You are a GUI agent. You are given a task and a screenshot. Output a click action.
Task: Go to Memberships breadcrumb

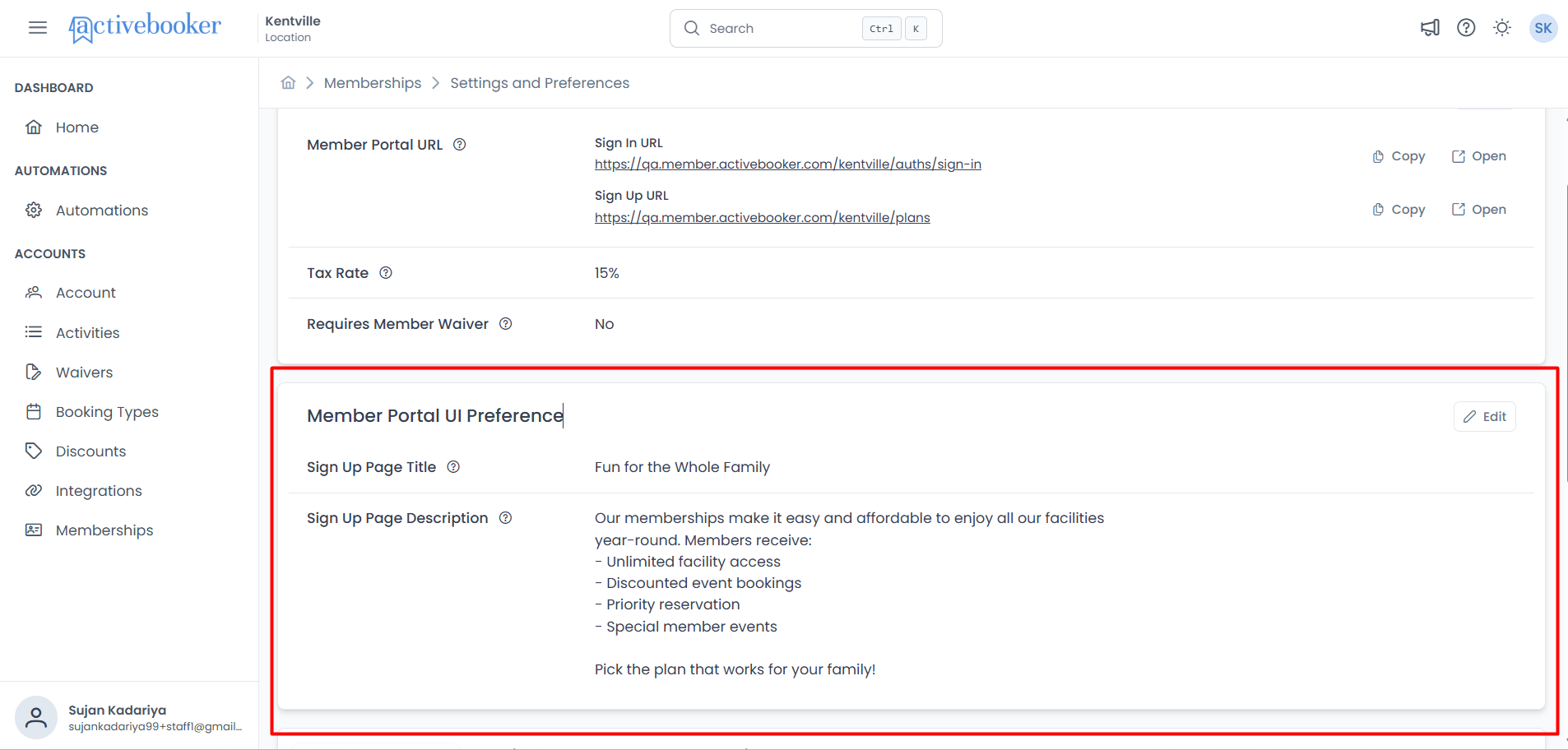pyautogui.click(x=373, y=83)
